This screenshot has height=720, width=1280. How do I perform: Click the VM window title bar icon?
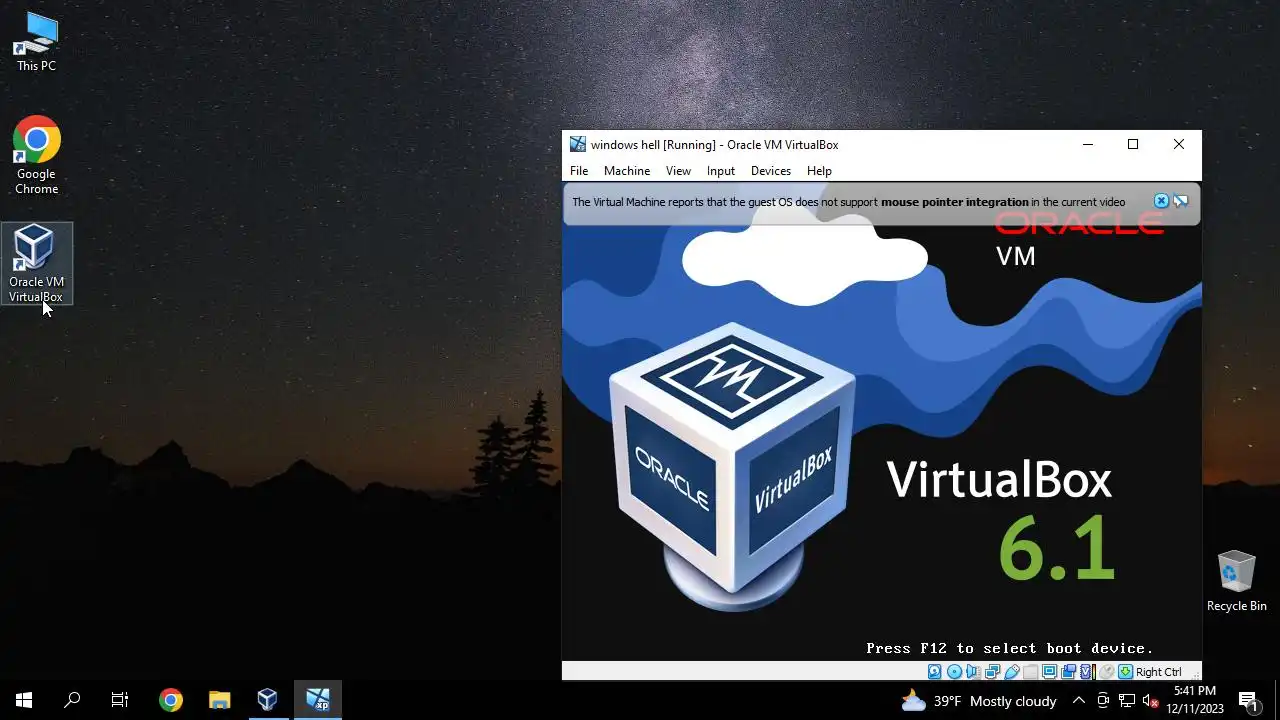[577, 144]
